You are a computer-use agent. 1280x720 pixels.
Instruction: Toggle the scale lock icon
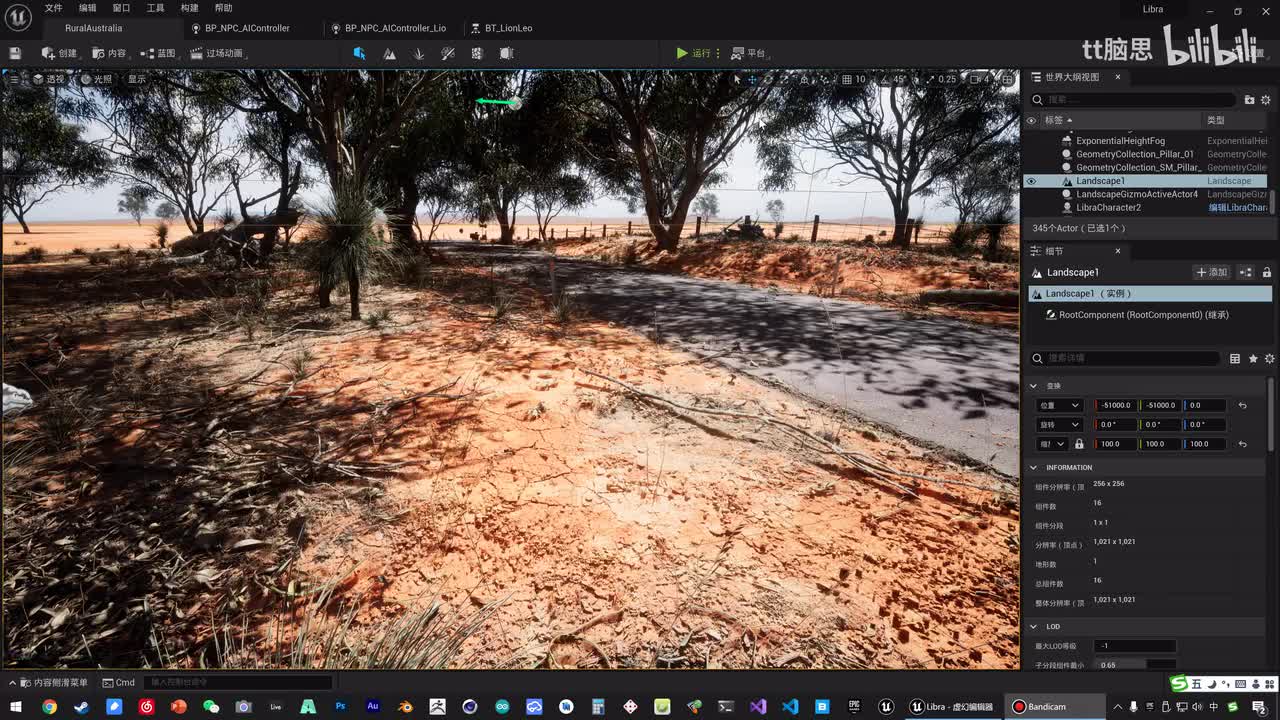1079,444
